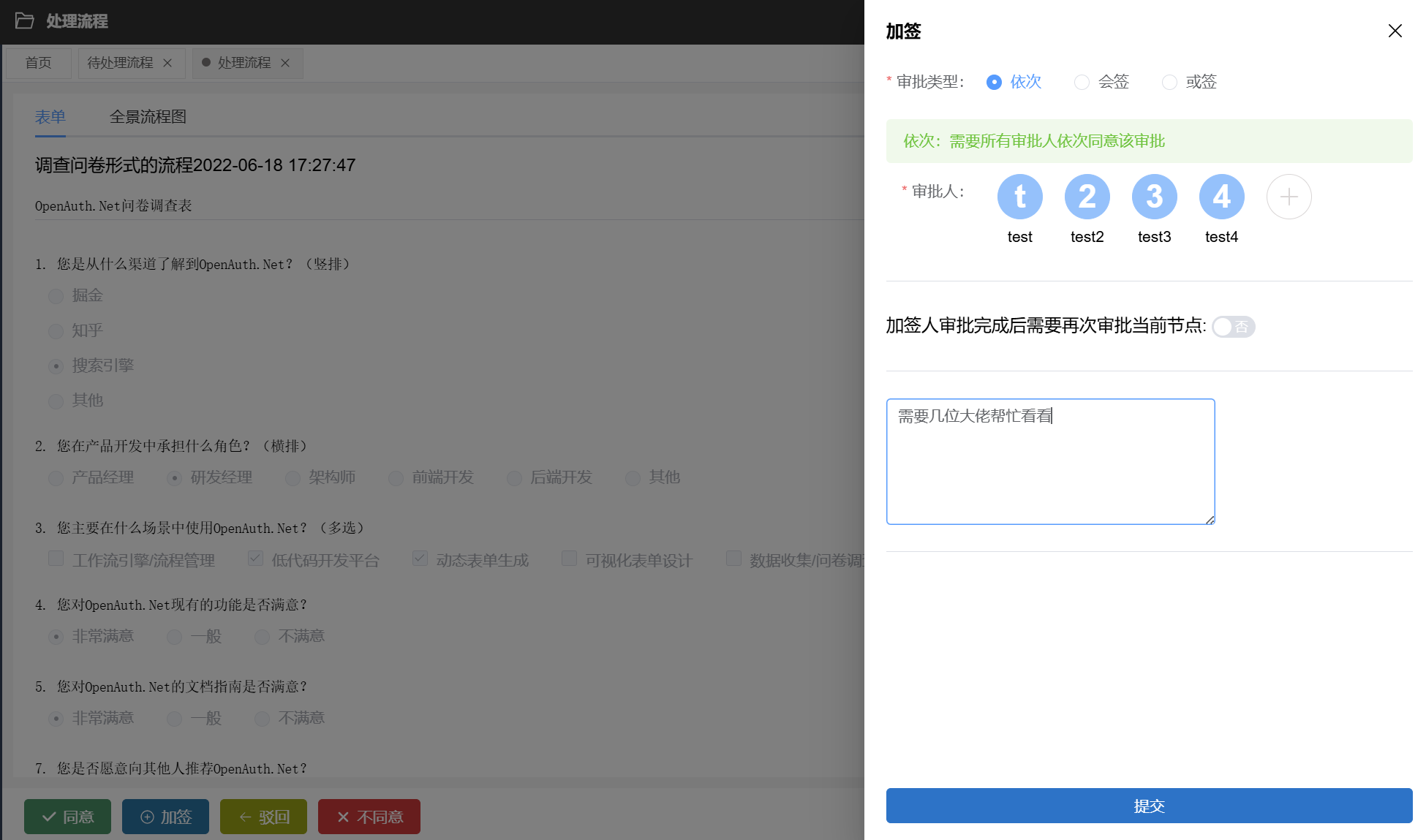
Task: Click the test3 approver avatar
Action: [1154, 197]
